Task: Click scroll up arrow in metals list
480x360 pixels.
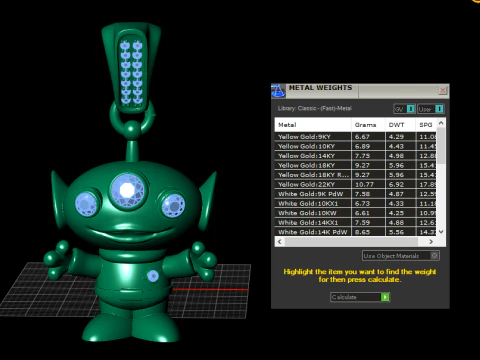Action: [x=441, y=123]
